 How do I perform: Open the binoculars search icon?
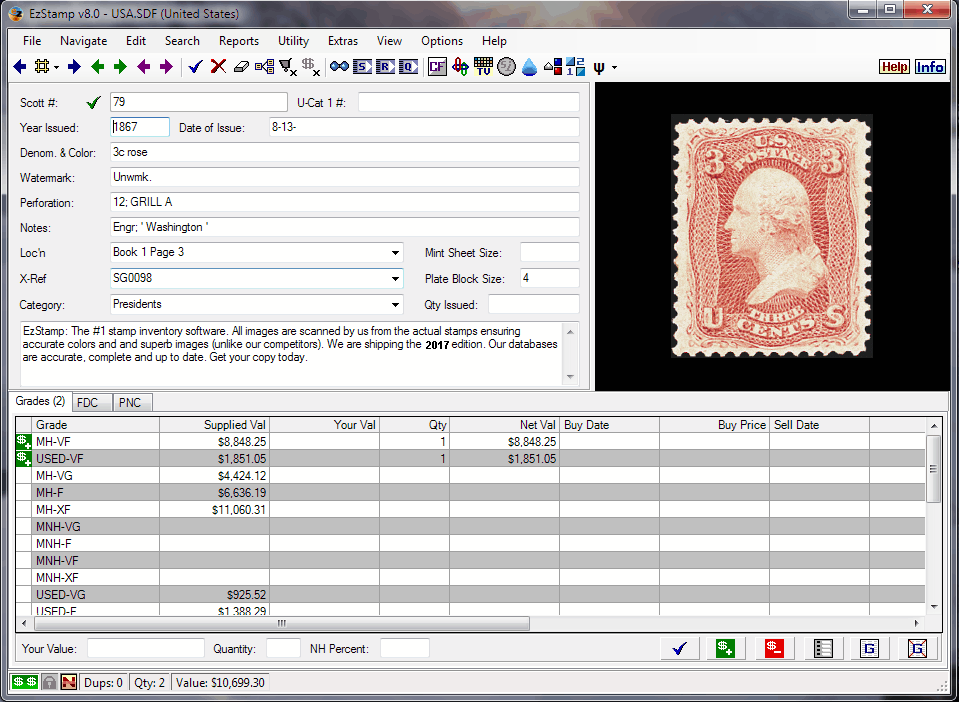(x=340, y=66)
